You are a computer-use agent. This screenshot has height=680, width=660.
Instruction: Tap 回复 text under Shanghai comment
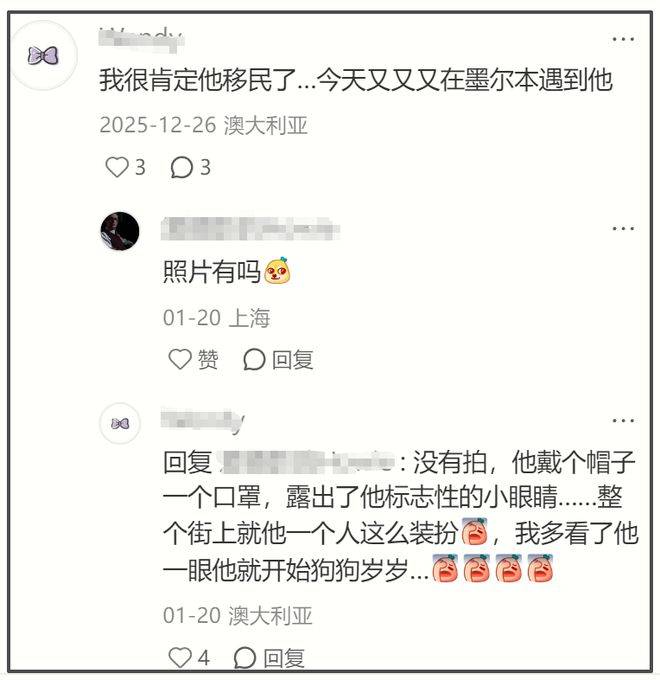(x=293, y=360)
